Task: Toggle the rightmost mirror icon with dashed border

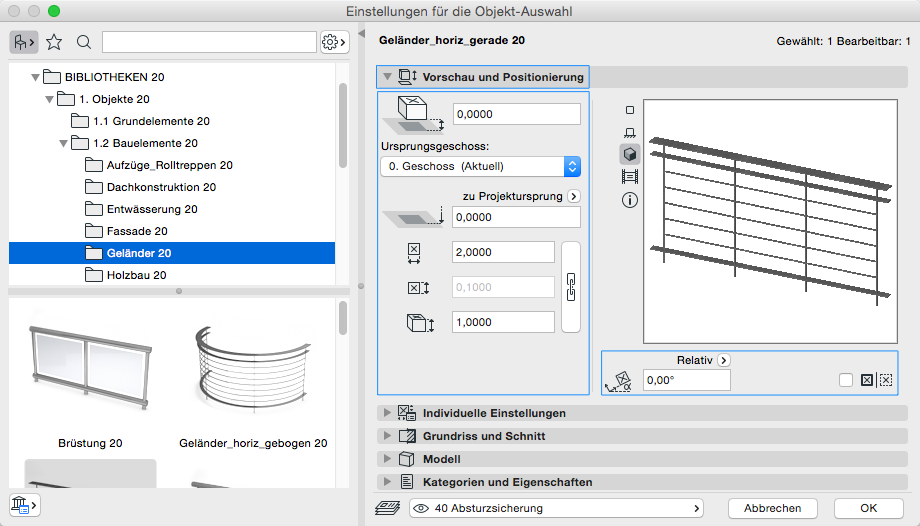Action: [884, 380]
